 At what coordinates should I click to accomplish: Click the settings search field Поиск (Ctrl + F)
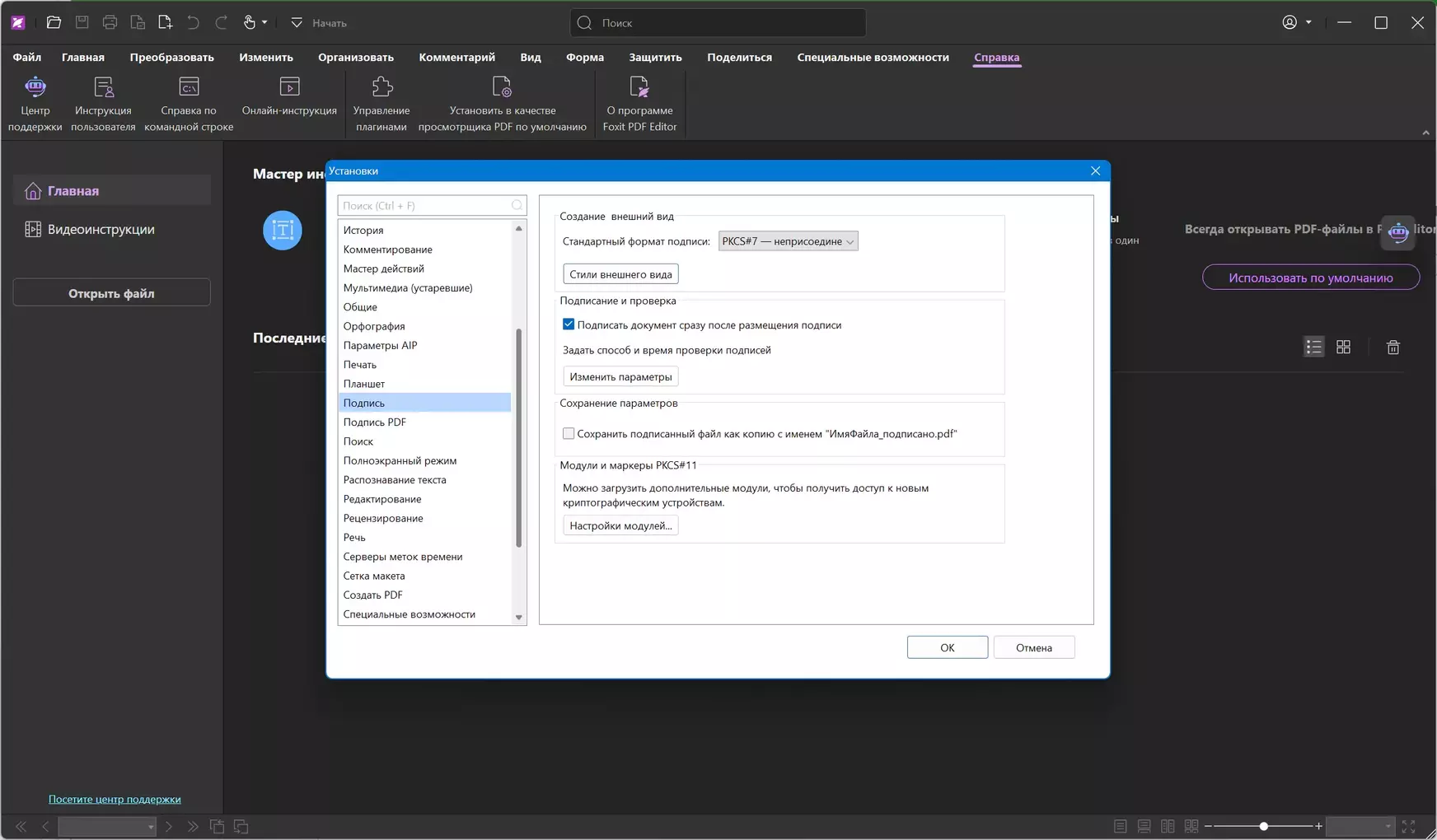coord(424,206)
